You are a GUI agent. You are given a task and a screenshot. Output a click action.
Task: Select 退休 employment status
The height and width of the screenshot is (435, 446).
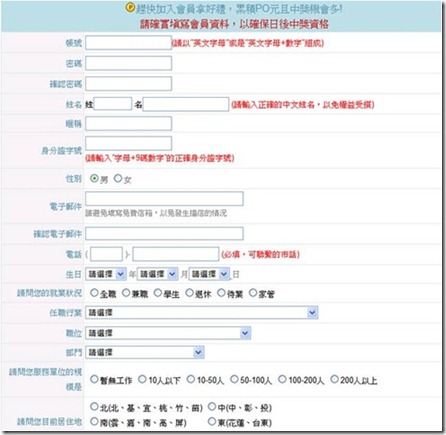189,293
